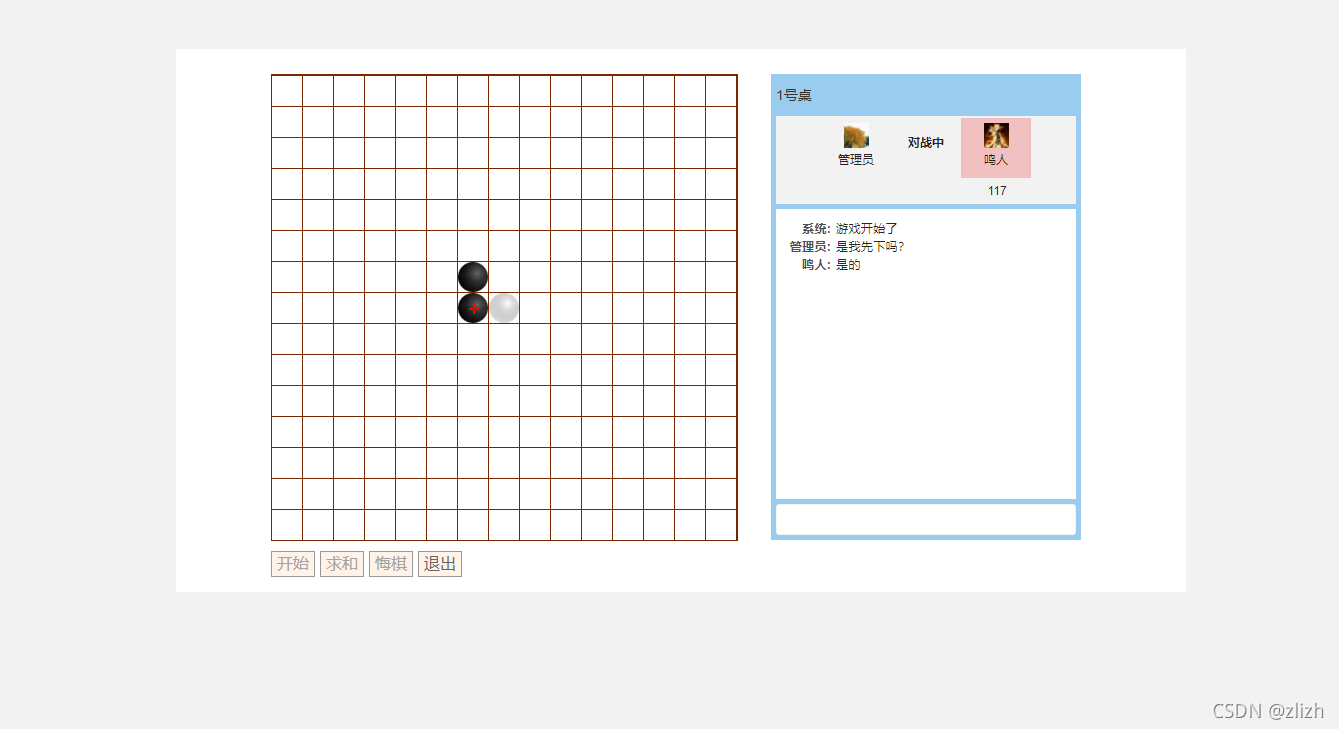1339x729 pixels.
Task: Click the 开始 (start) button
Action: point(293,564)
